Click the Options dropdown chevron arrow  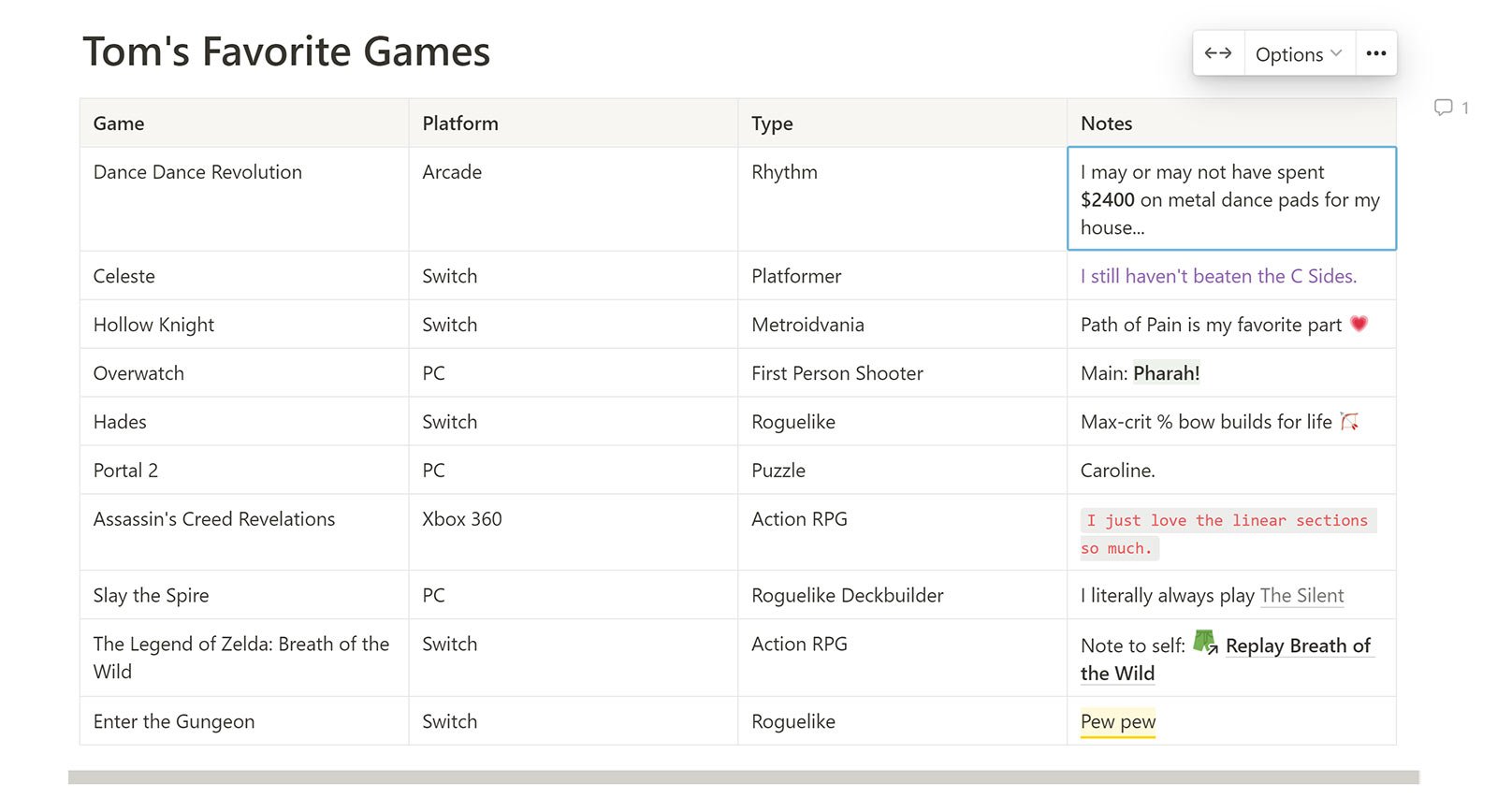coord(1336,53)
